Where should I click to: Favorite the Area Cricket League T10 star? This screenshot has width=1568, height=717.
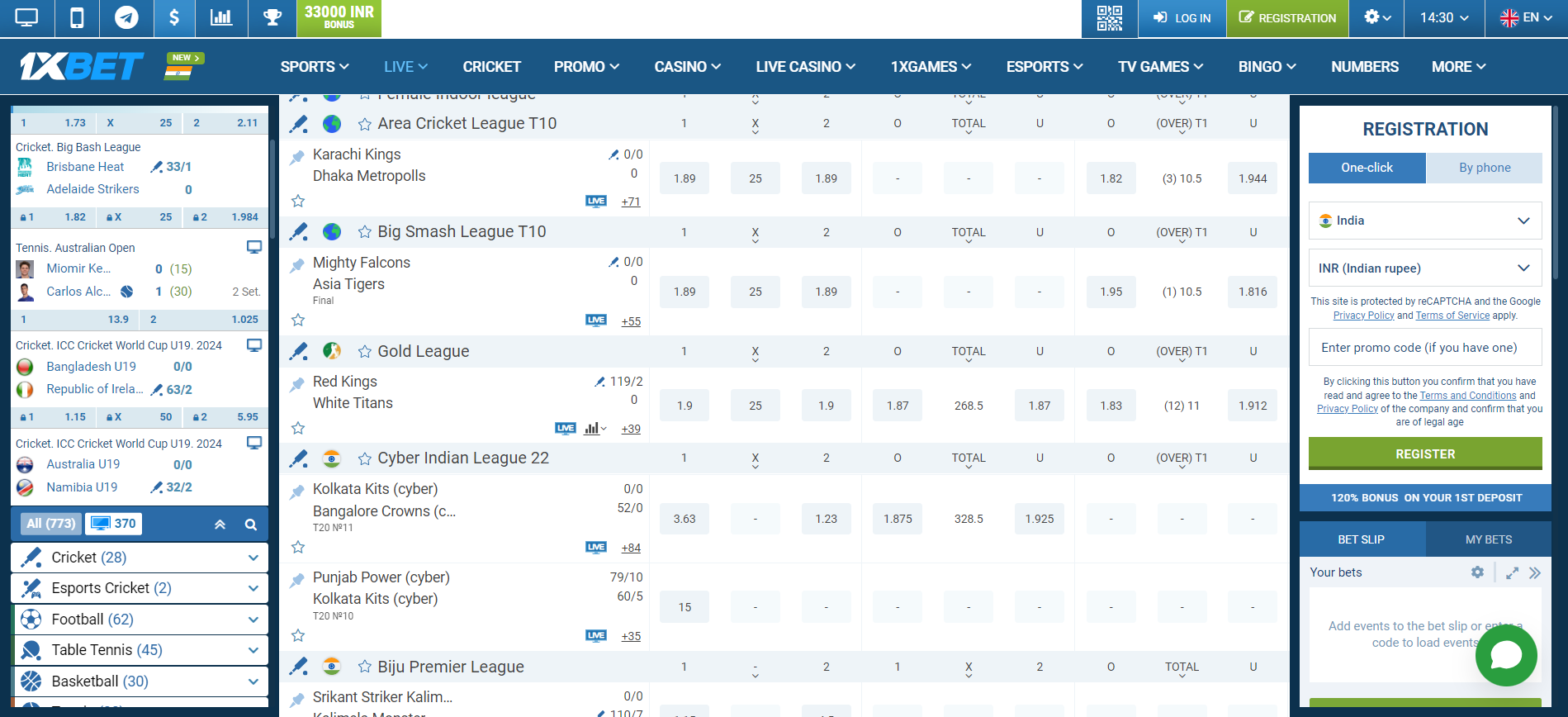(x=364, y=124)
